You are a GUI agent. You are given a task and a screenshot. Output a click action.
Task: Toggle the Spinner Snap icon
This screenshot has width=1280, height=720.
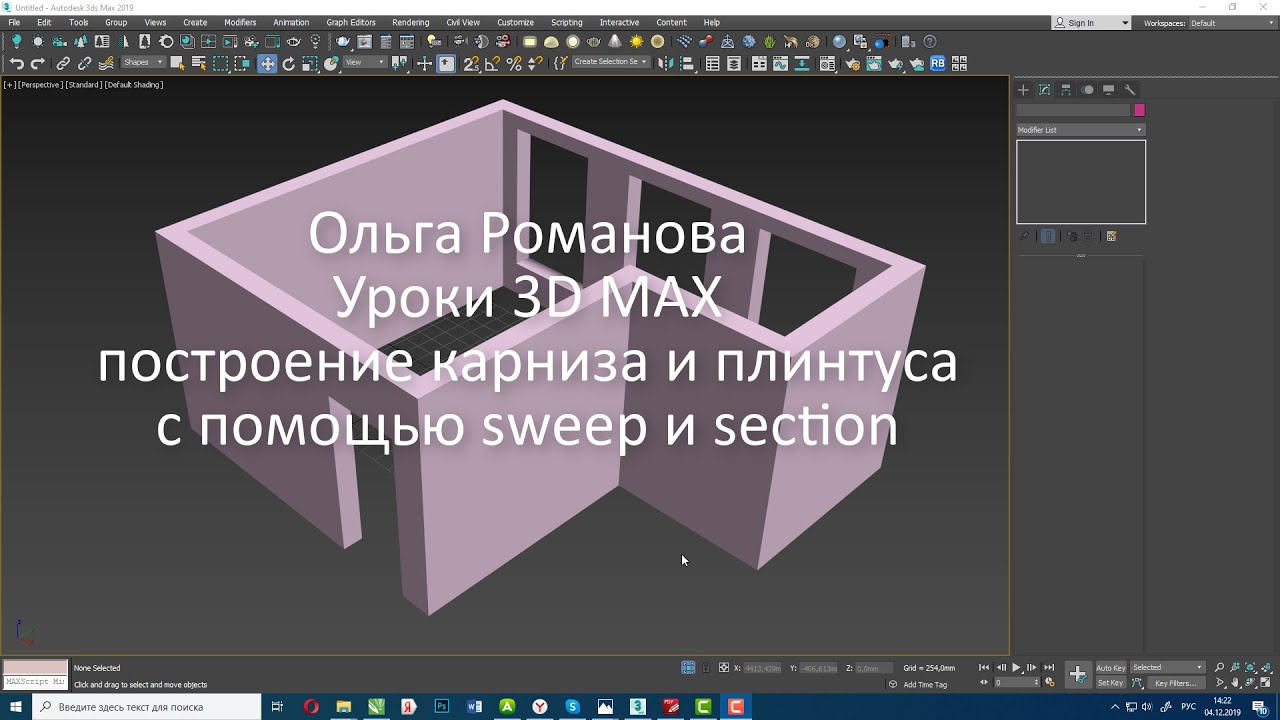pyautogui.click(x=535, y=63)
